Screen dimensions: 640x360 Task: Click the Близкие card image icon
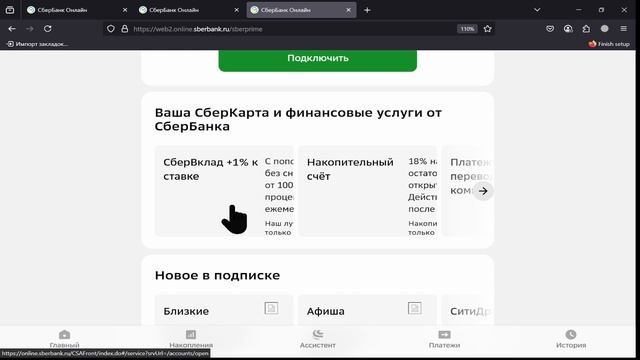point(271,308)
